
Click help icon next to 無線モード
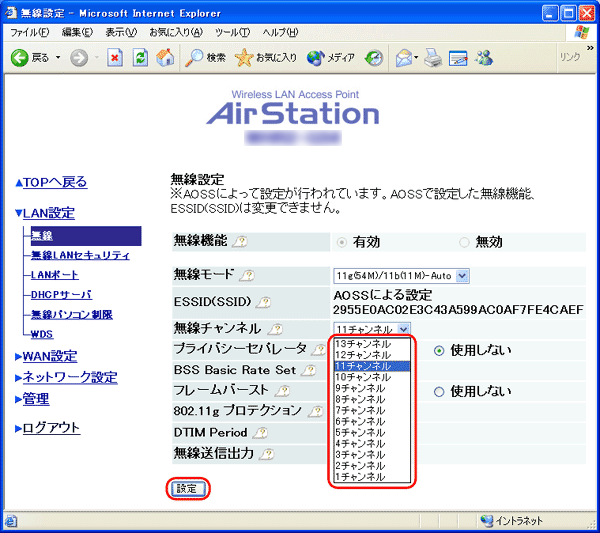point(247,275)
